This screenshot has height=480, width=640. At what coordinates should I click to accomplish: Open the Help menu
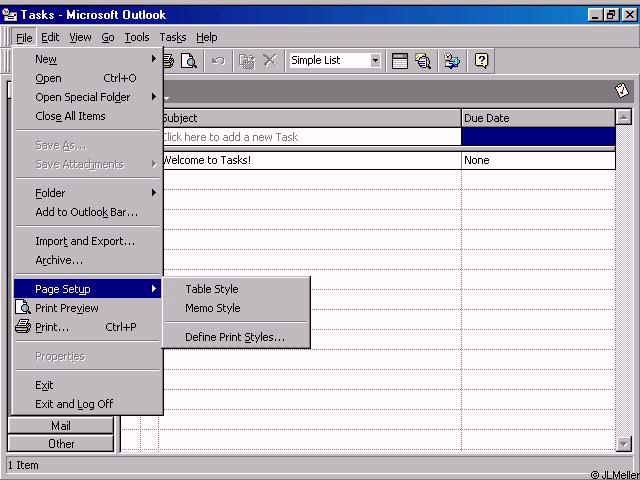point(207,38)
